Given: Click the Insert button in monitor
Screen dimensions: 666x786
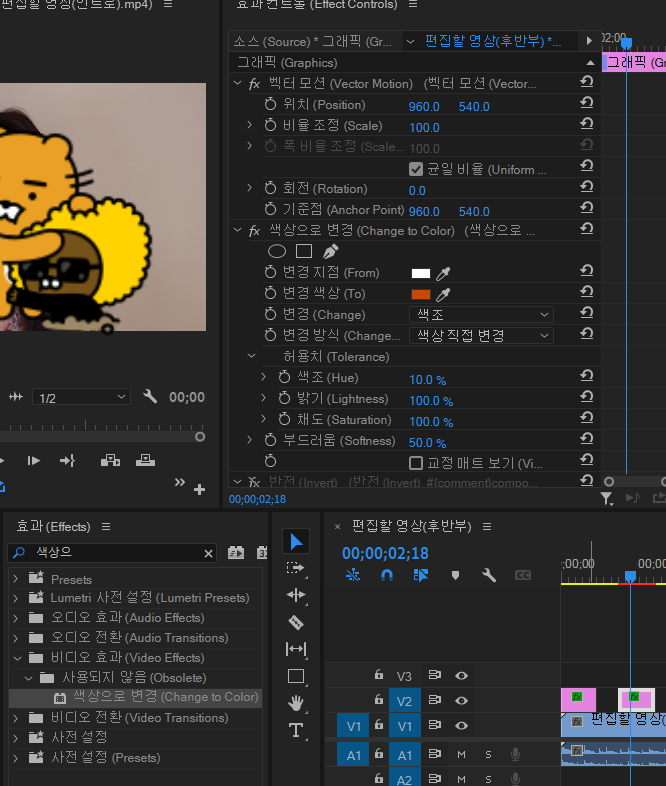Looking at the screenshot, I should point(110,460).
